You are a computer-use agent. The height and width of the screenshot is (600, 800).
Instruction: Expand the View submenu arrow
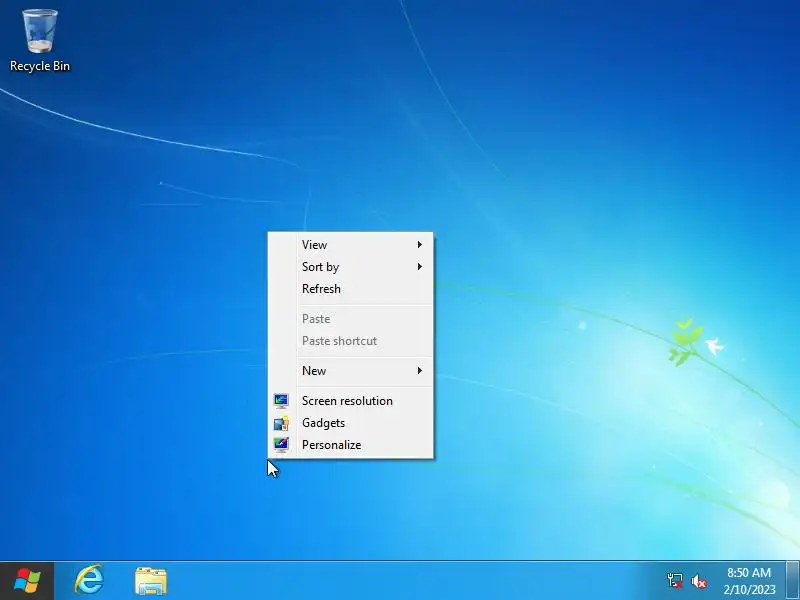point(419,244)
